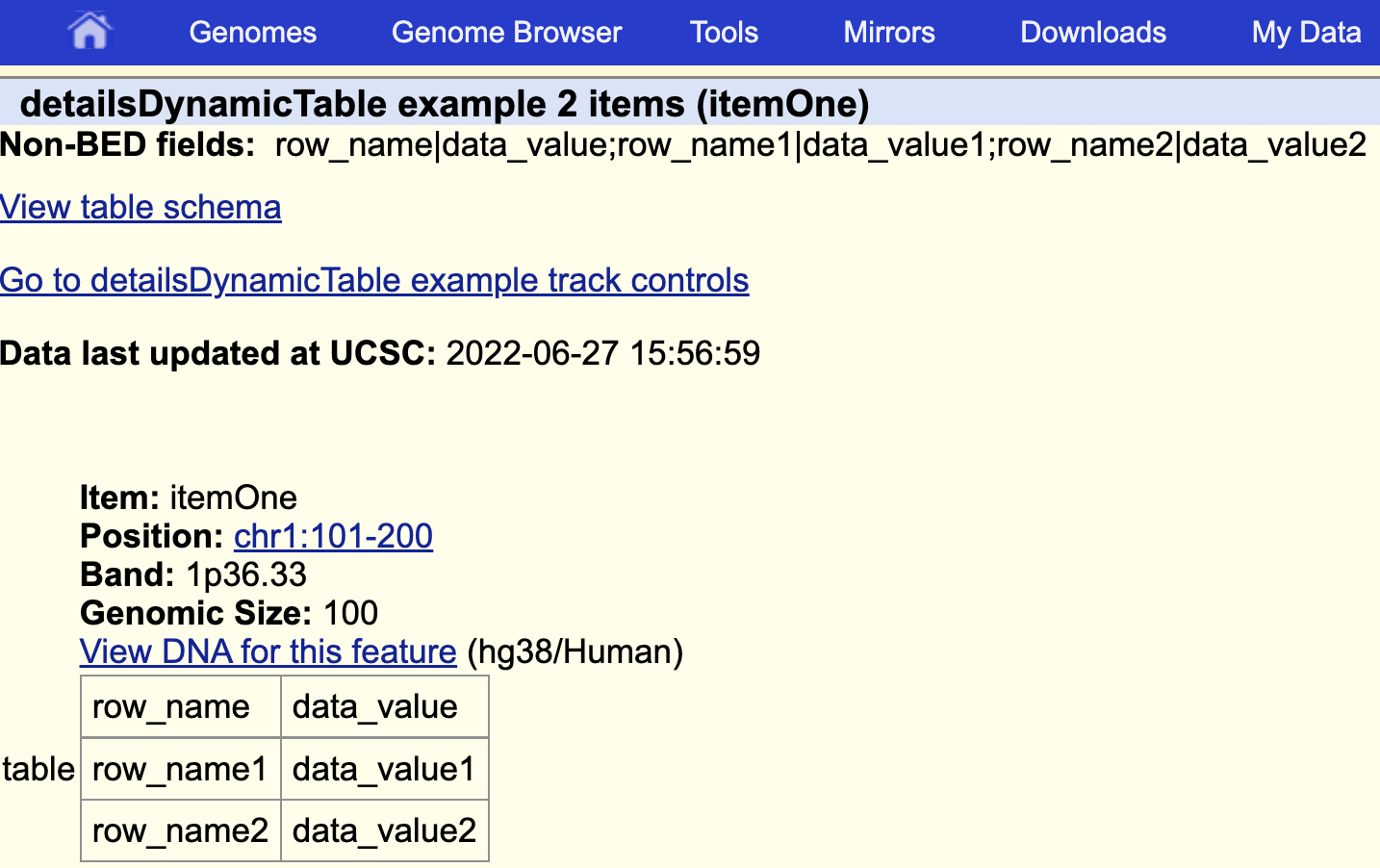Click the row_name1 table cell
The width and height of the screenshot is (1380, 868).
pos(180,768)
